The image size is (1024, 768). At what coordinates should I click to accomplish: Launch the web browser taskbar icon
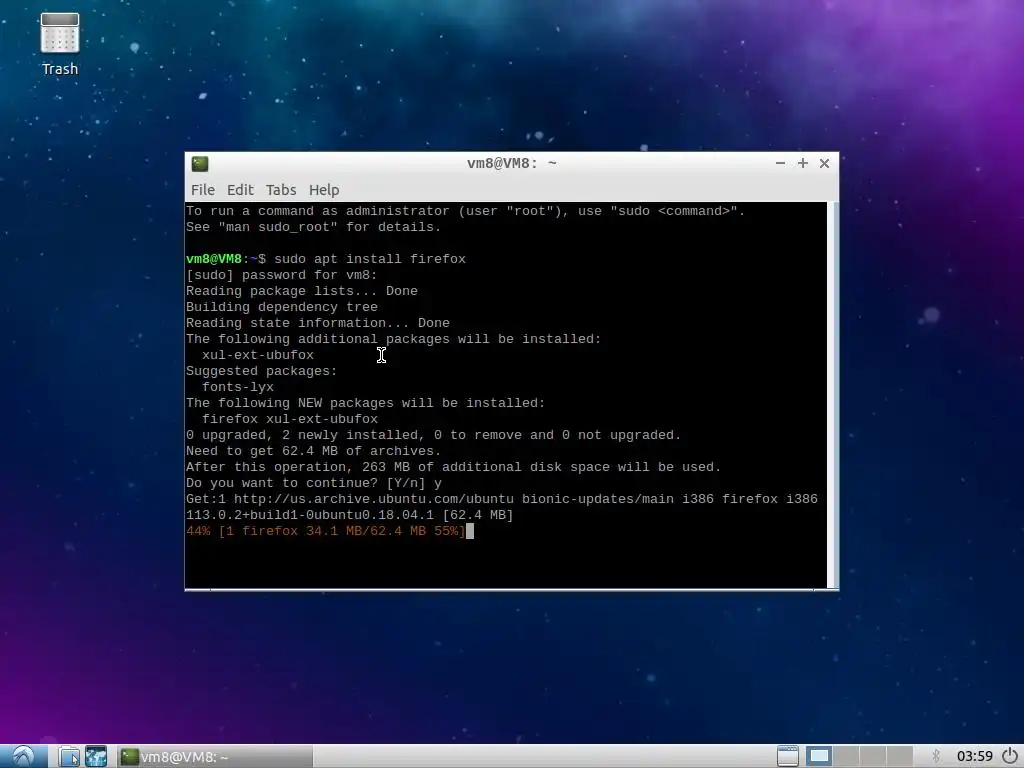[x=96, y=756]
